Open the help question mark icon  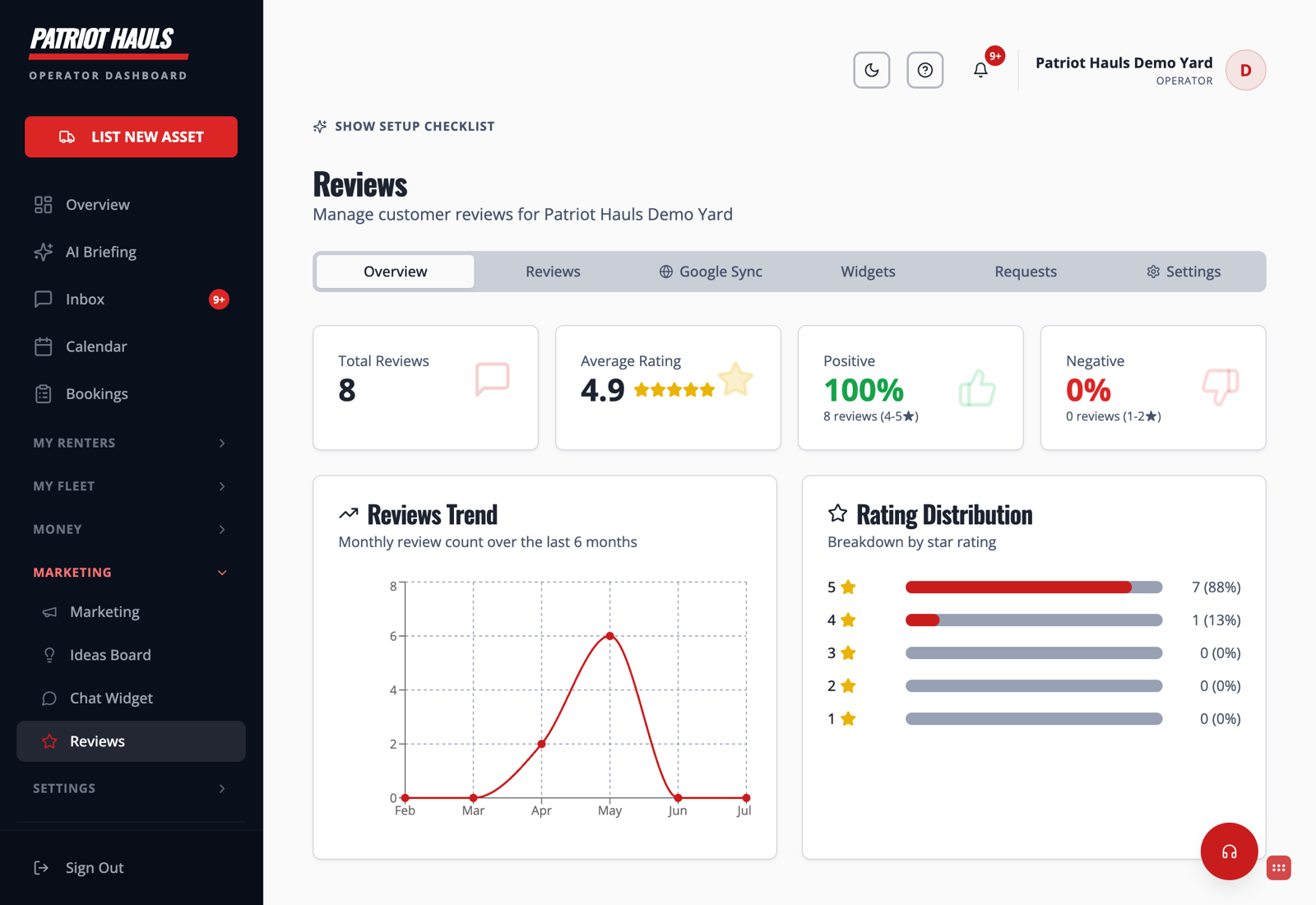[x=925, y=70]
